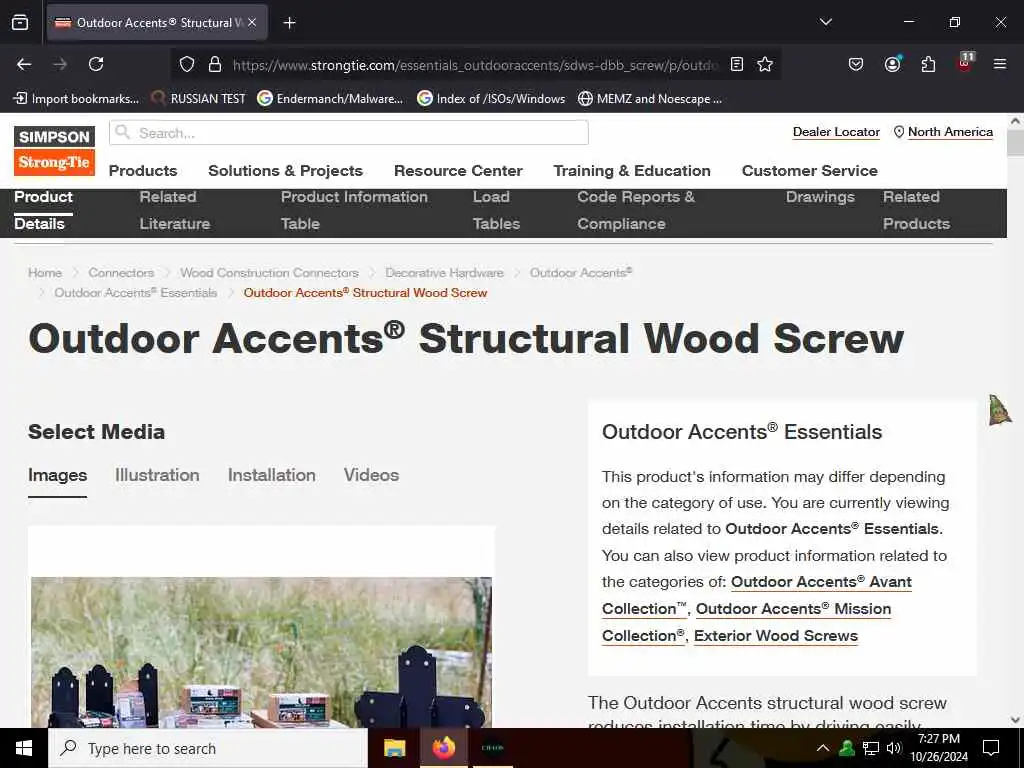This screenshot has width=1024, height=768.
Task: Open the Exterior Wood Screws link
Action: pyautogui.click(x=776, y=636)
